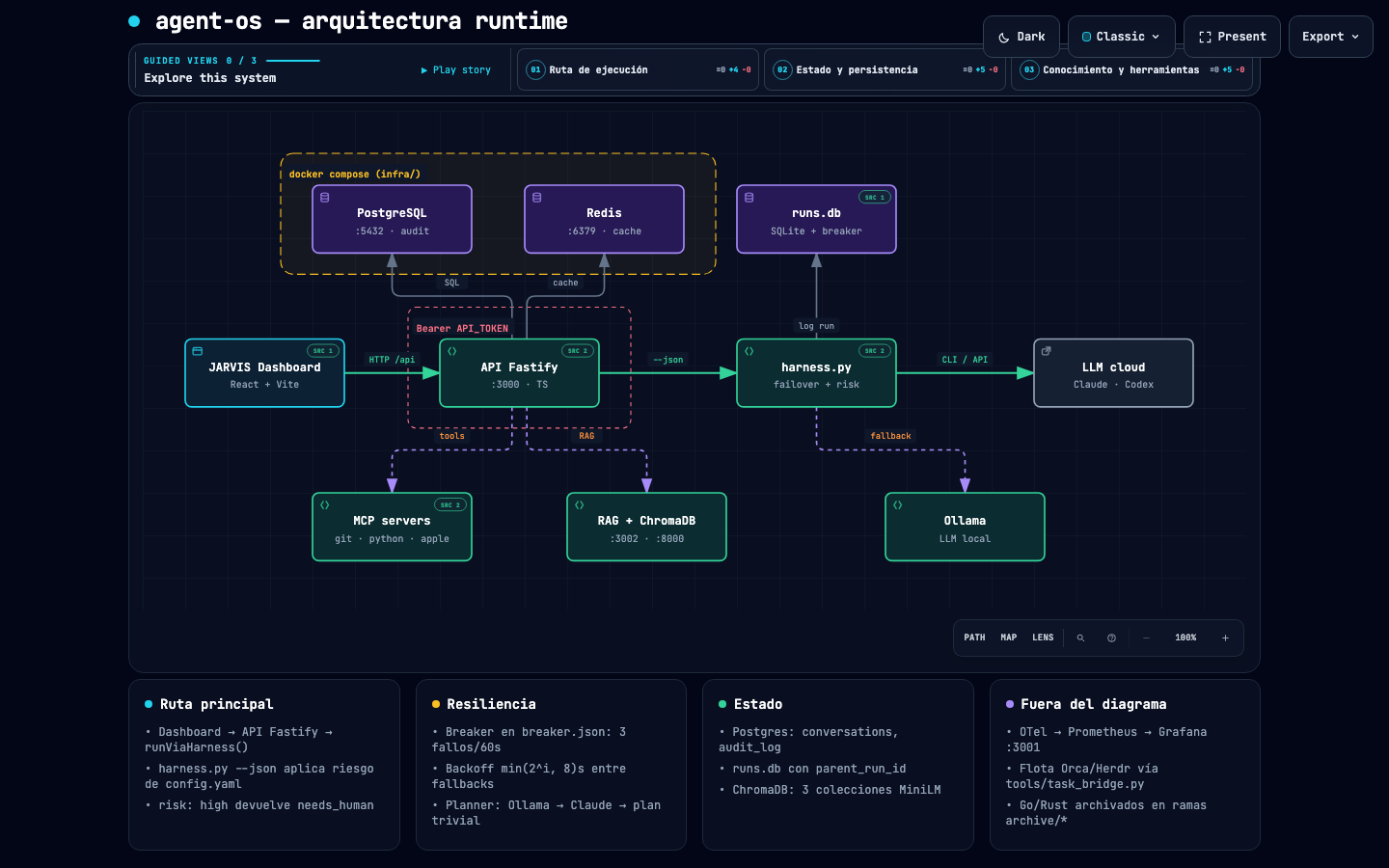Click the HTTP /api edge label
1389x868 pixels.
tap(392, 360)
